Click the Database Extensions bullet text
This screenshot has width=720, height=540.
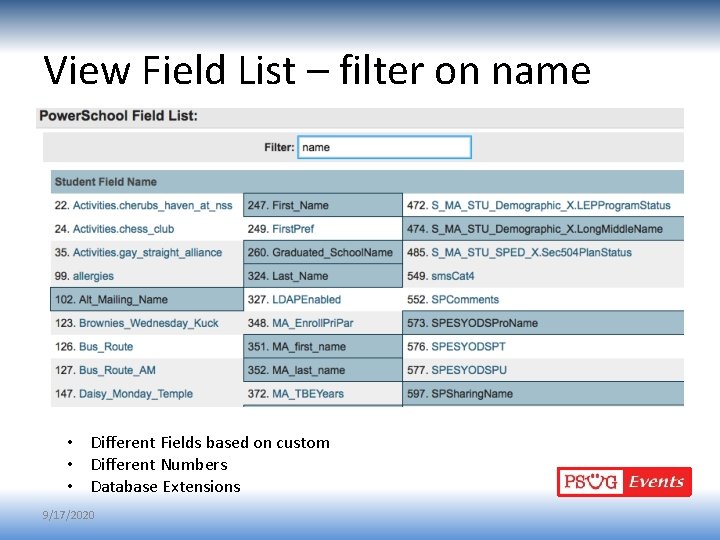(166, 486)
